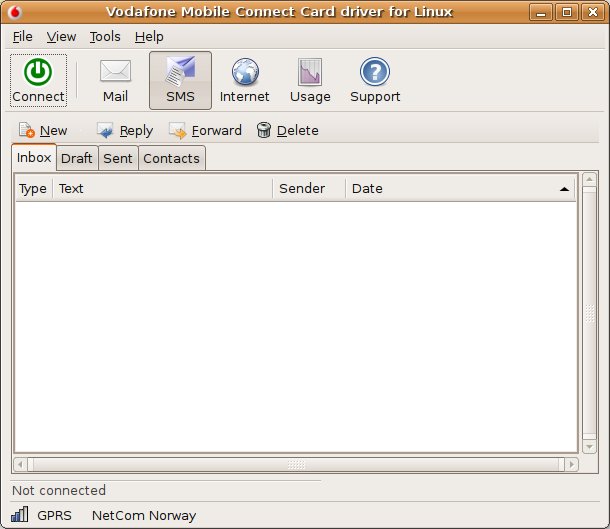Image resolution: width=610 pixels, height=529 pixels.
Task: Click the Reply arrow icon
Action: click(105, 130)
